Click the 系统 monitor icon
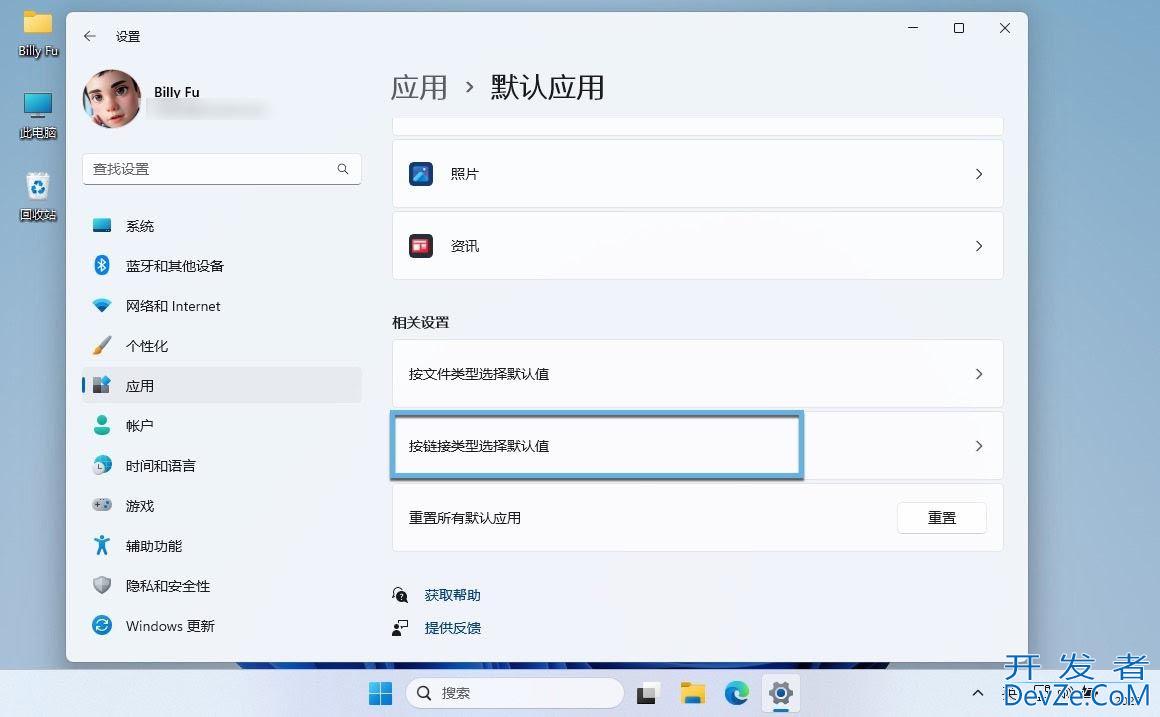This screenshot has height=717, width=1160. click(x=101, y=225)
